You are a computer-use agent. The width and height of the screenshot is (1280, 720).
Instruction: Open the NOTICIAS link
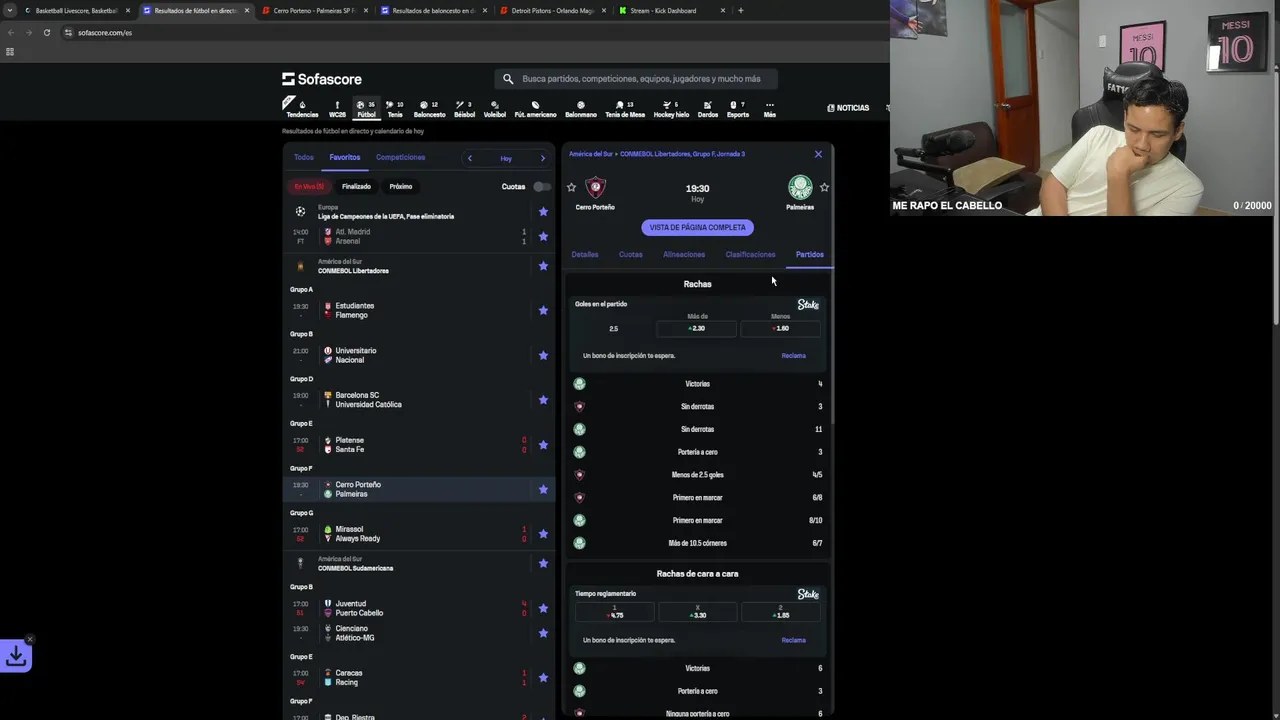tap(848, 108)
